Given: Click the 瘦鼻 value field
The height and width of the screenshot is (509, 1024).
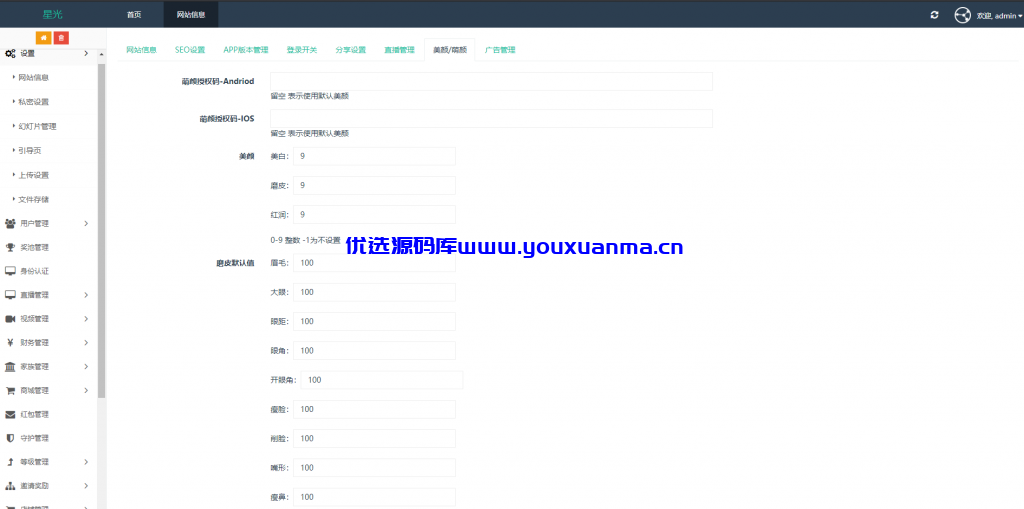Looking at the screenshot, I should (x=374, y=497).
